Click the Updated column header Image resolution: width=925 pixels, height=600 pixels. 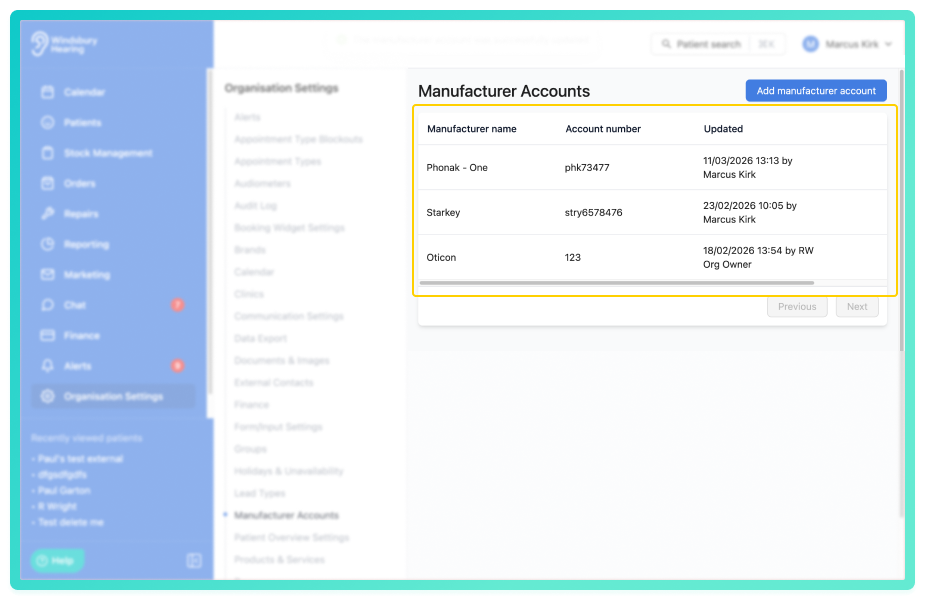tap(723, 129)
